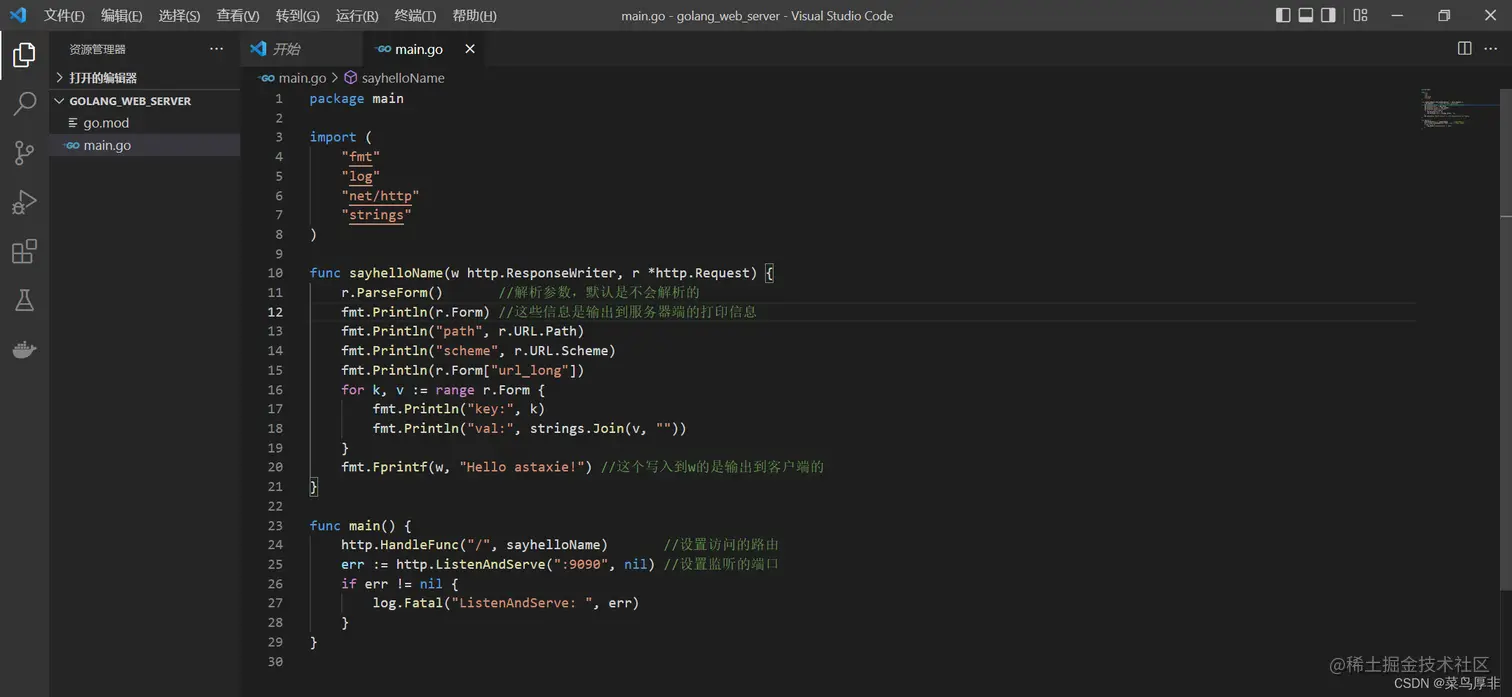This screenshot has width=1512, height=697.
Task: Select main.go in the file explorer
Action: [x=144, y=145]
